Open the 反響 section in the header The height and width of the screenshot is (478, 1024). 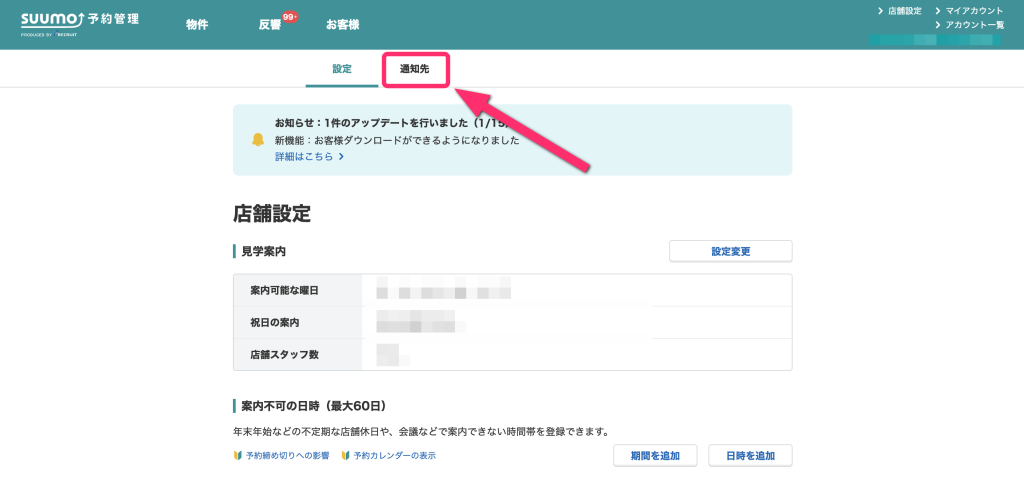point(269,25)
